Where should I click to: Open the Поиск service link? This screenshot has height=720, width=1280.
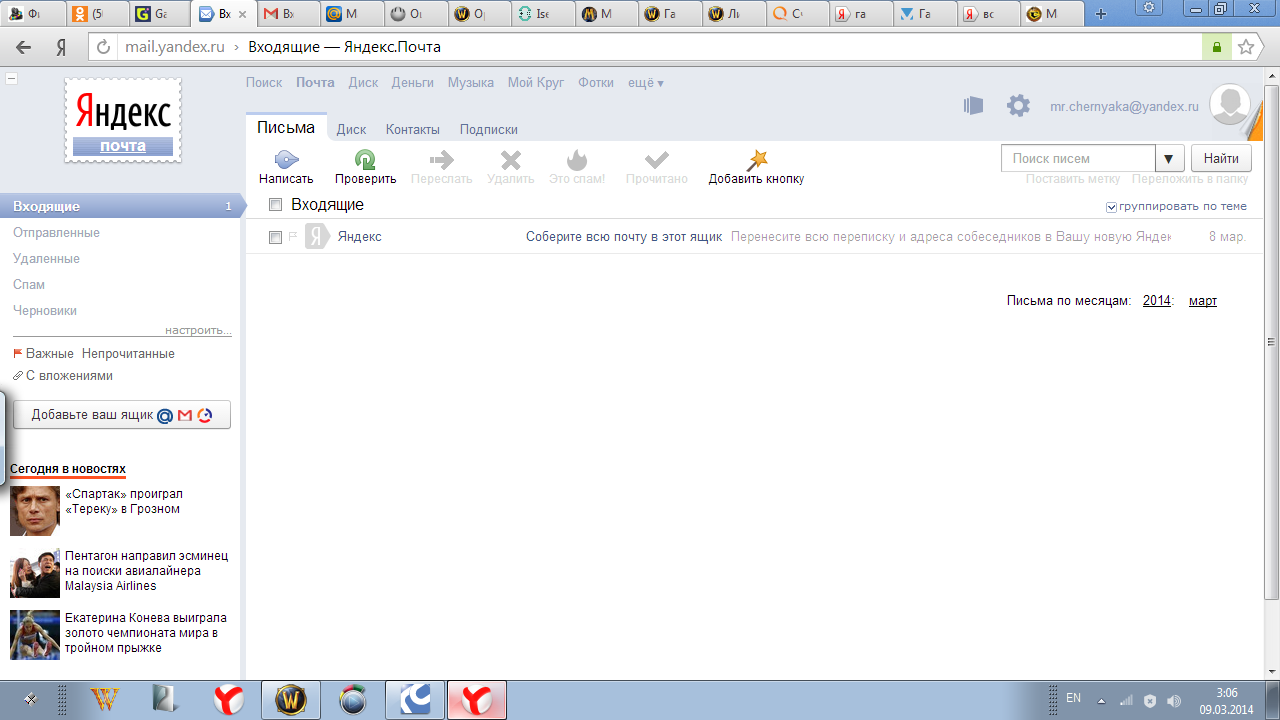(x=264, y=83)
